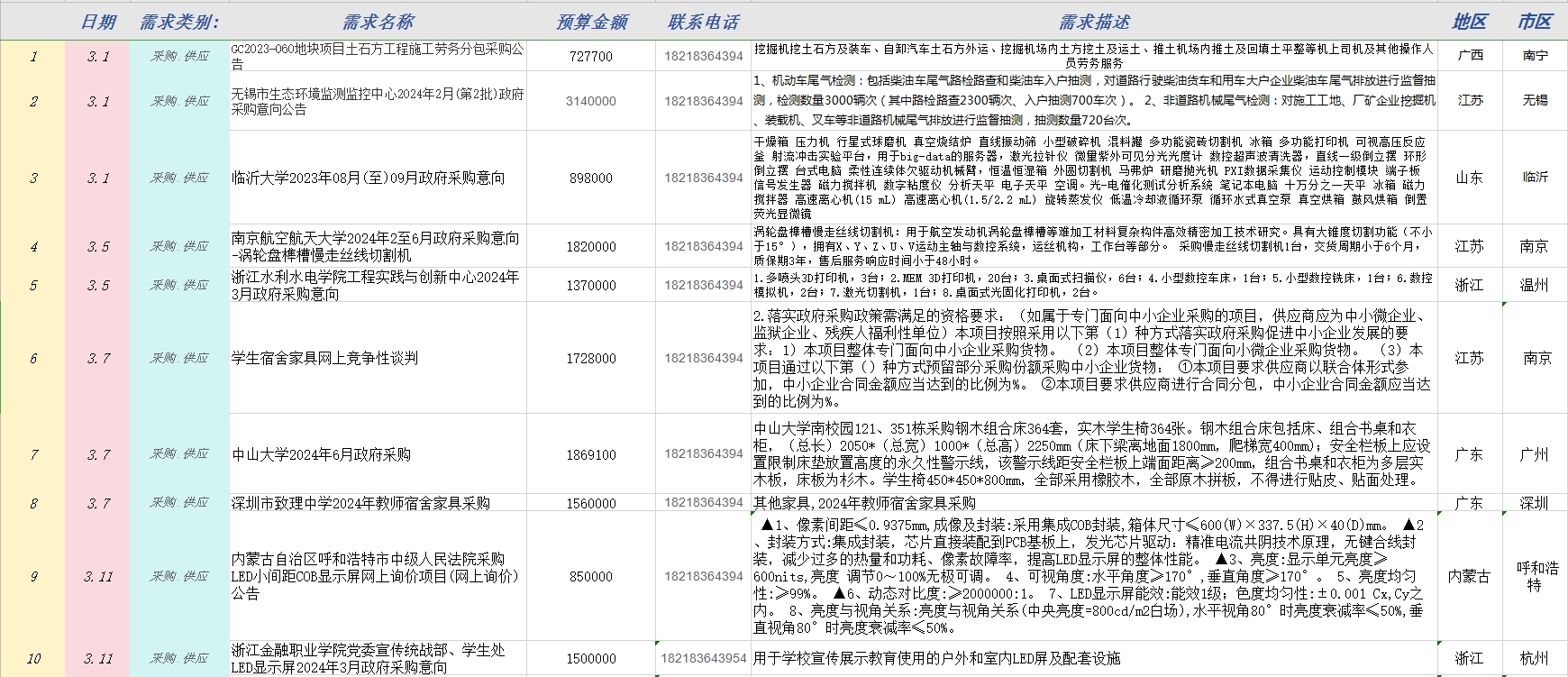Click the 内蒙古 region cell

[x=1469, y=576]
